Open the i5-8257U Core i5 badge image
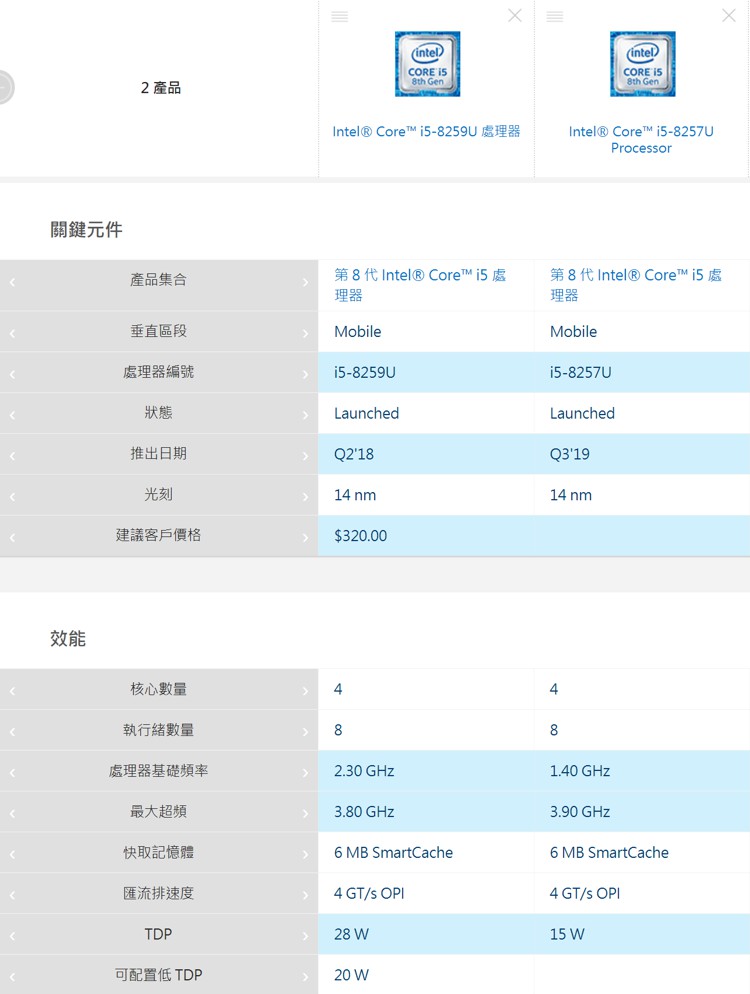The width and height of the screenshot is (750, 994). [642, 64]
